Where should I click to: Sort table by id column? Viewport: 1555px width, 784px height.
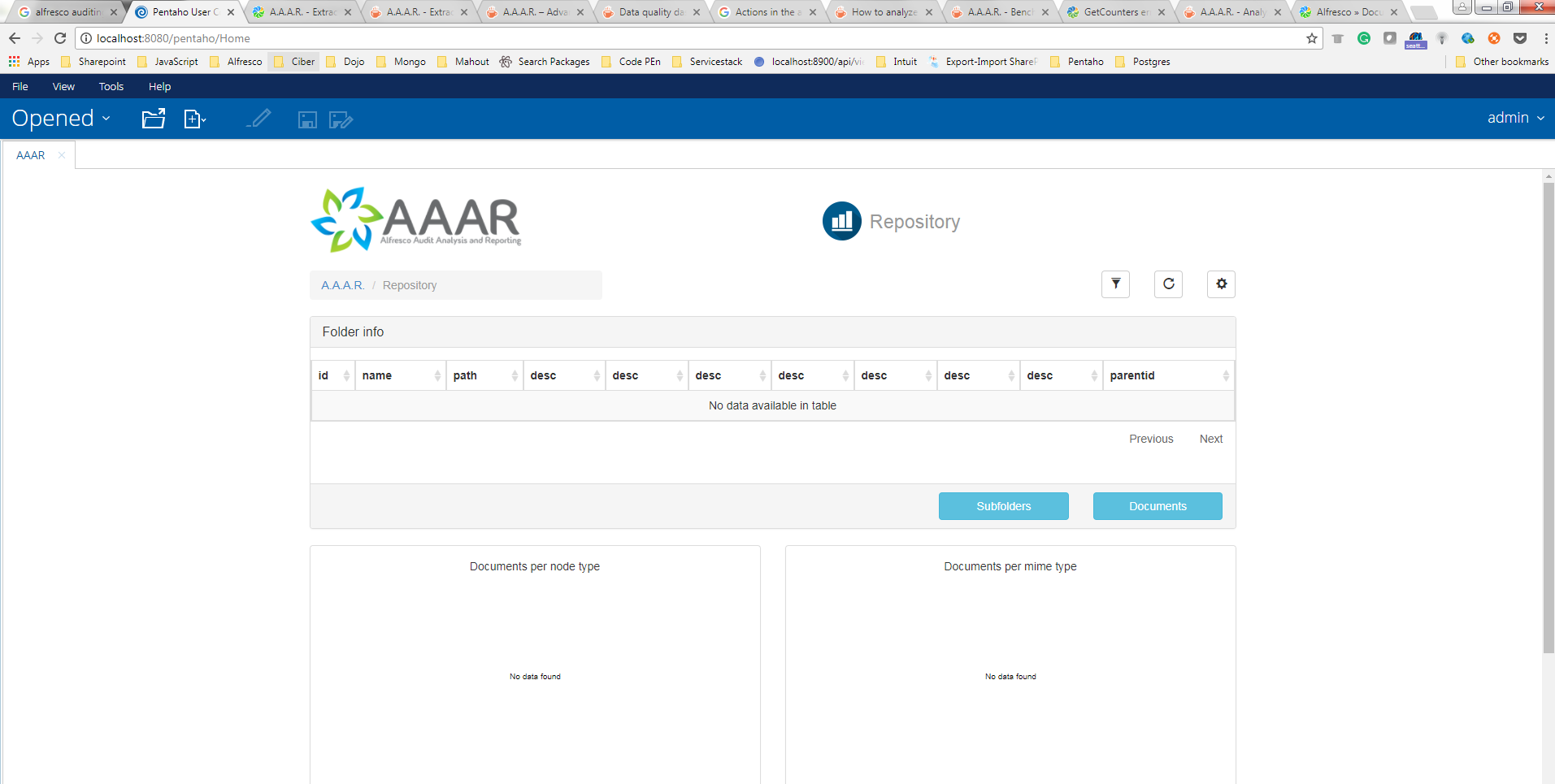[333, 375]
